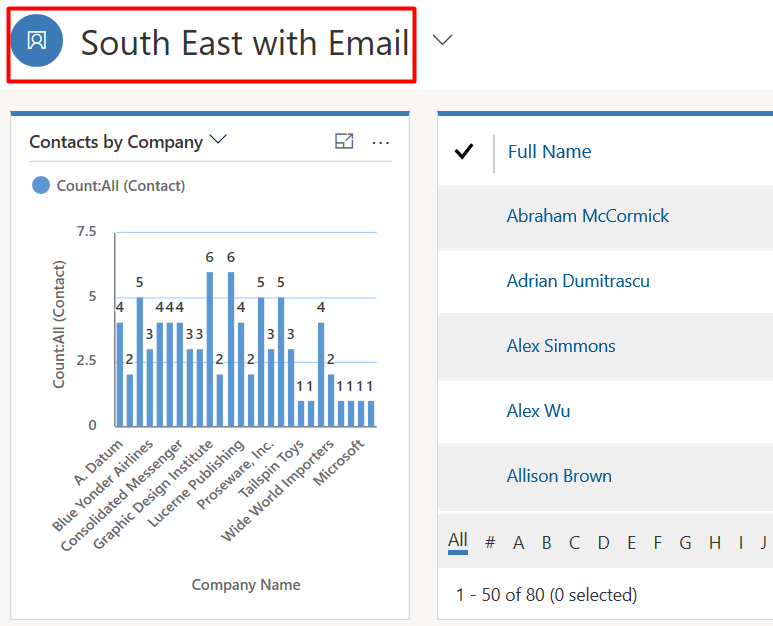Open the Alex Simmons contact

pyautogui.click(x=560, y=346)
